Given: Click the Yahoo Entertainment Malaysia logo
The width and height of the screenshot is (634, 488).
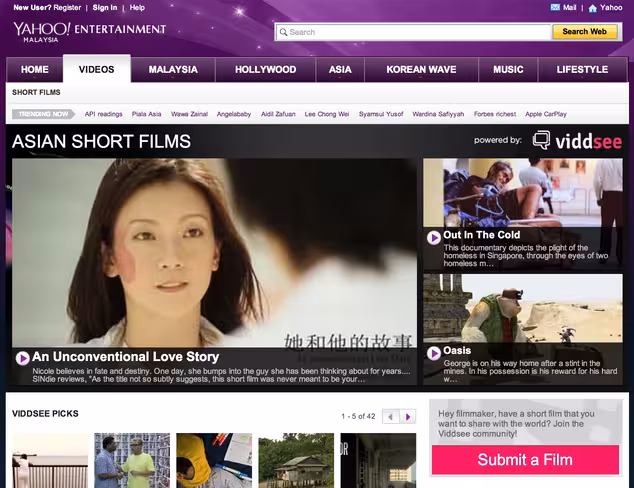Looking at the screenshot, I should 89,32.
